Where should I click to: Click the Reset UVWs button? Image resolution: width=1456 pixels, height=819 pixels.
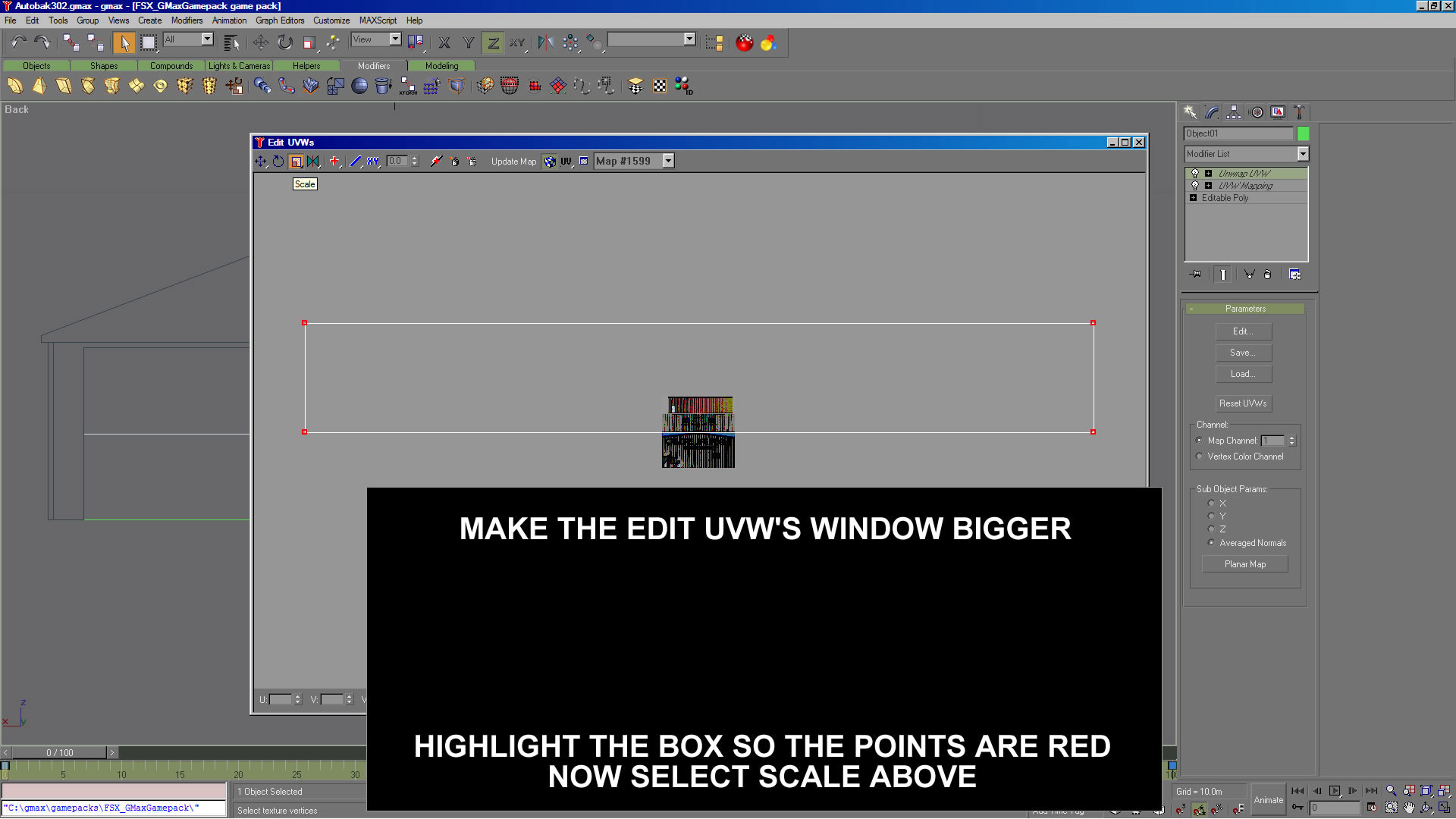pos(1243,403)
